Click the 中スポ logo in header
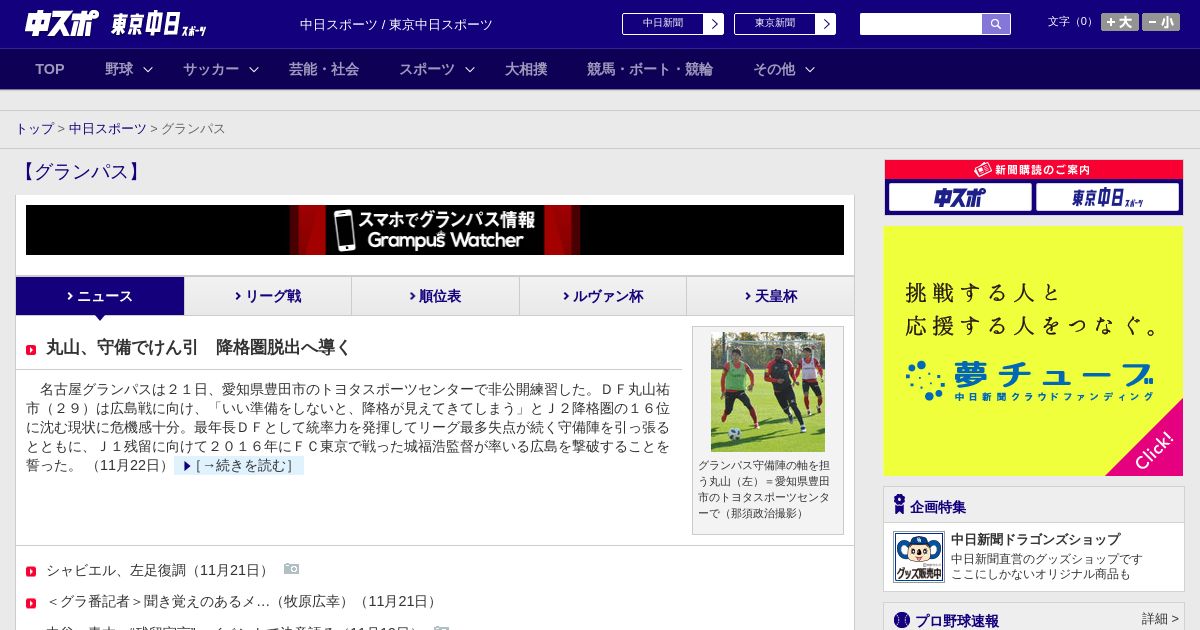This screenshot has width=1200, height=630. [62, 23]
